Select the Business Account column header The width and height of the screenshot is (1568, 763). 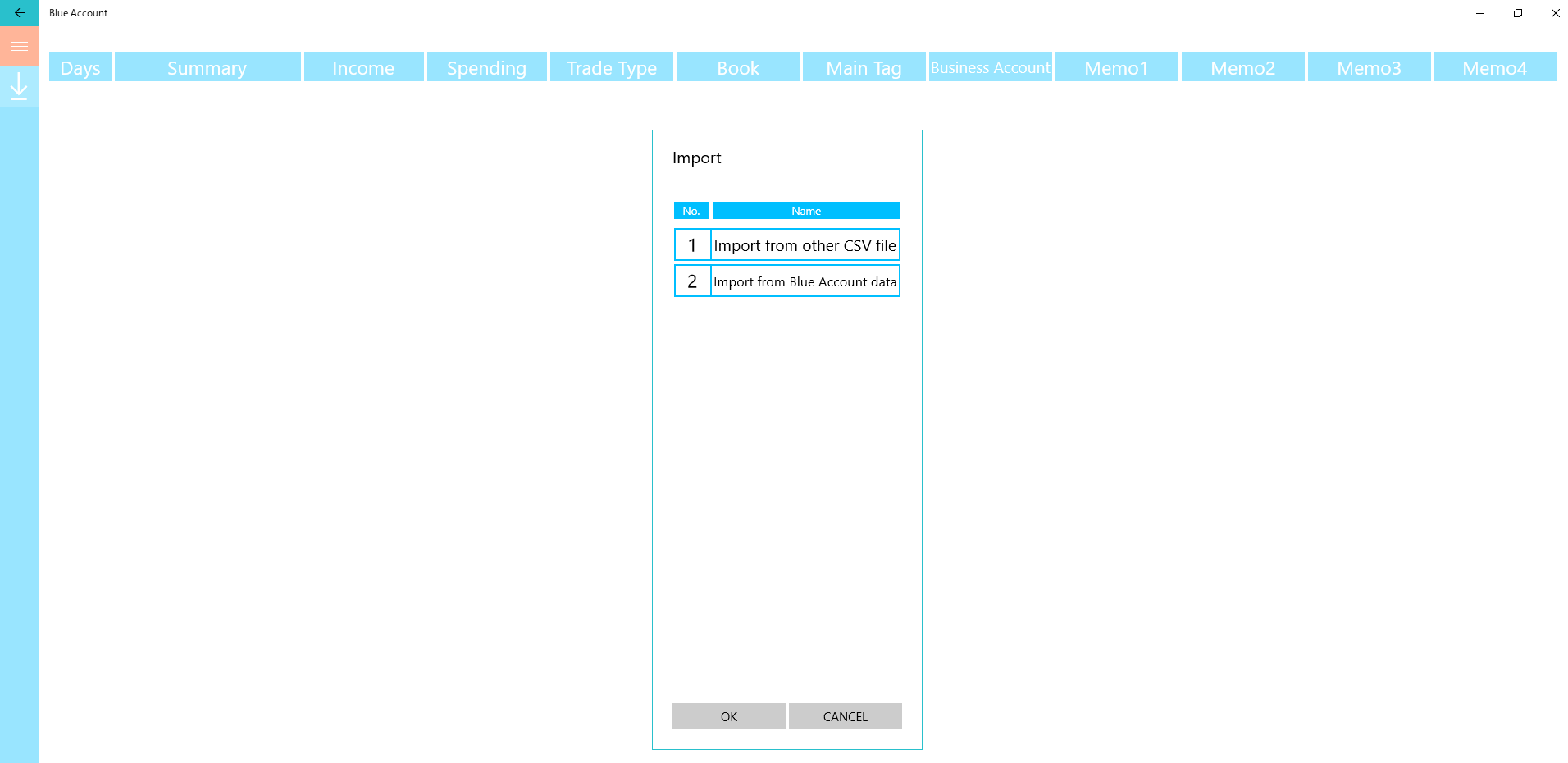(x=991, y=67)
